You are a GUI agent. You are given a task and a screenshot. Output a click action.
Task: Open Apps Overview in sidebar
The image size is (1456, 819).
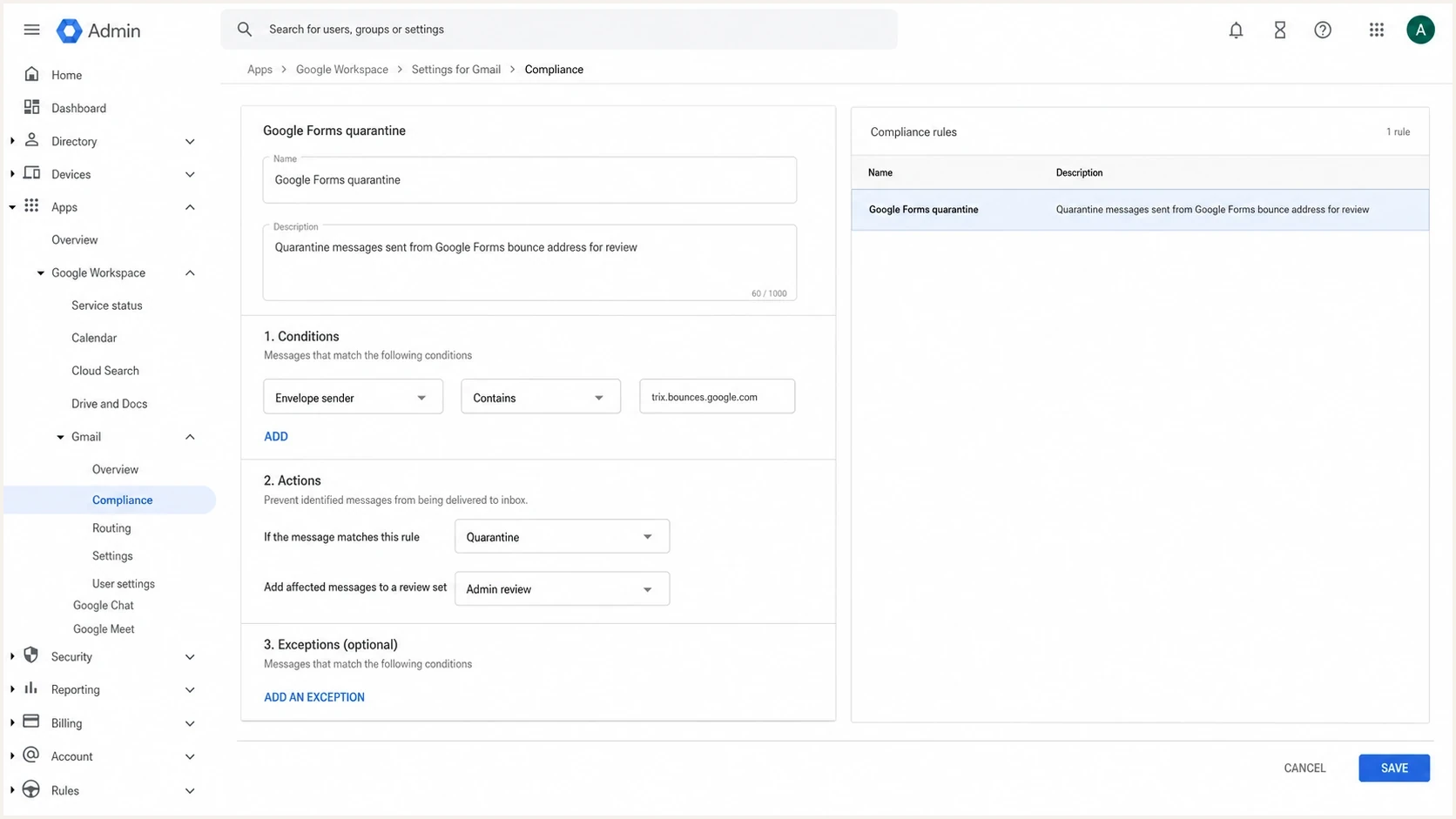[75, 239]
